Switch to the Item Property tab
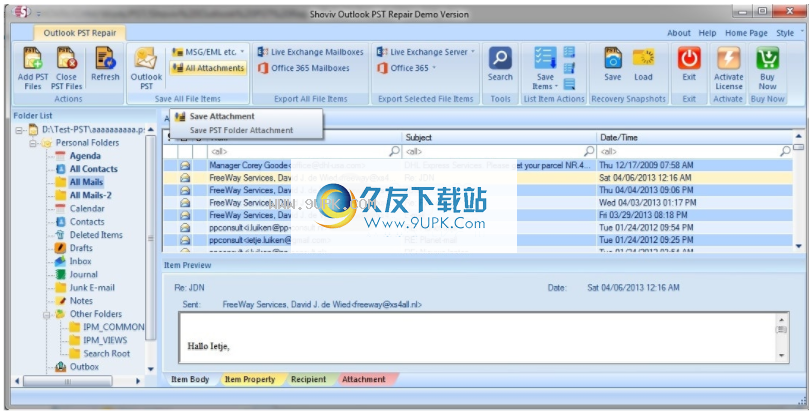 [x=250, y=379]
